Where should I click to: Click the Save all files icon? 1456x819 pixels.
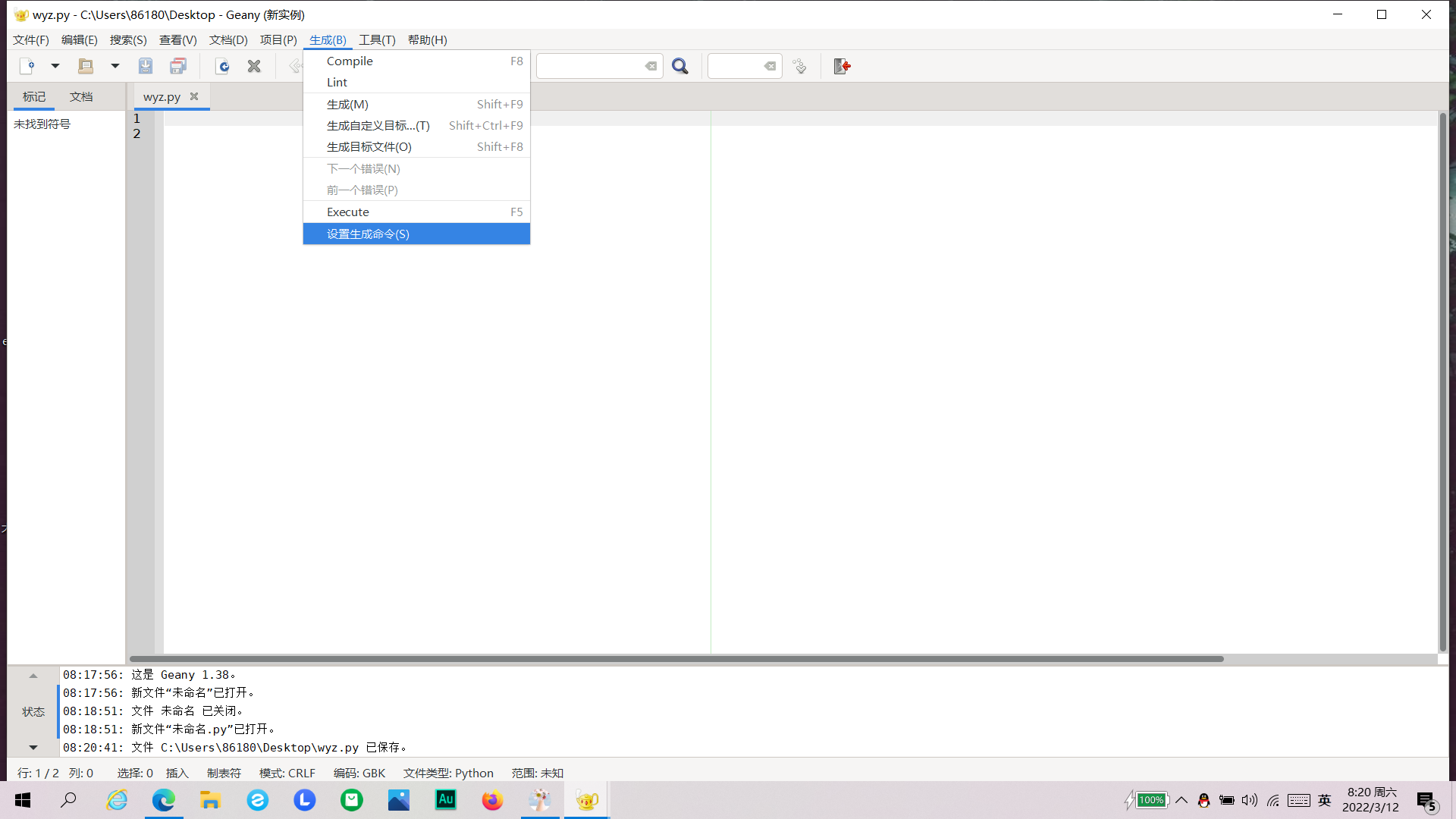[x=178, y=66]
